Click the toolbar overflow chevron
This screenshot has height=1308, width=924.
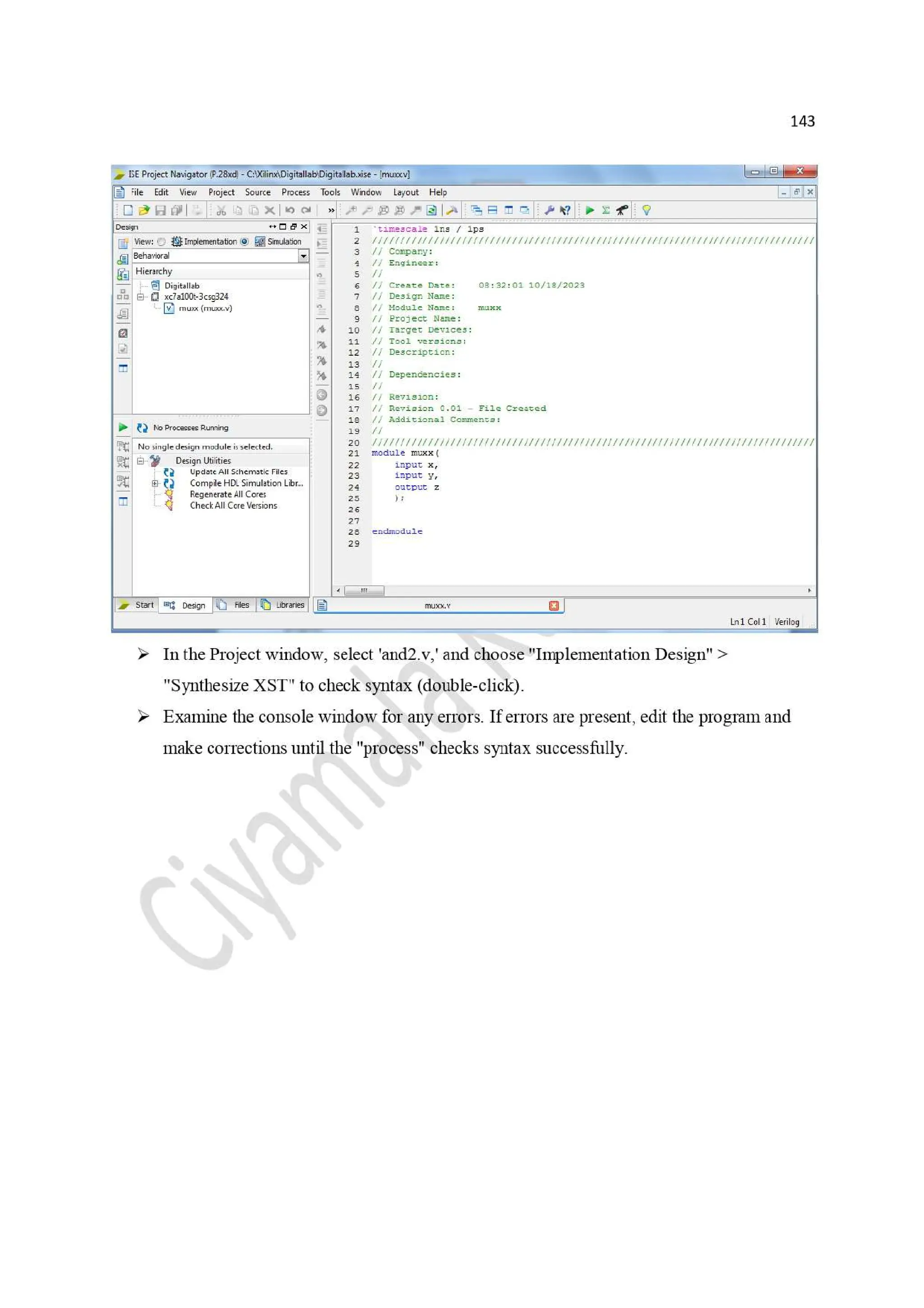click(331, 210)
